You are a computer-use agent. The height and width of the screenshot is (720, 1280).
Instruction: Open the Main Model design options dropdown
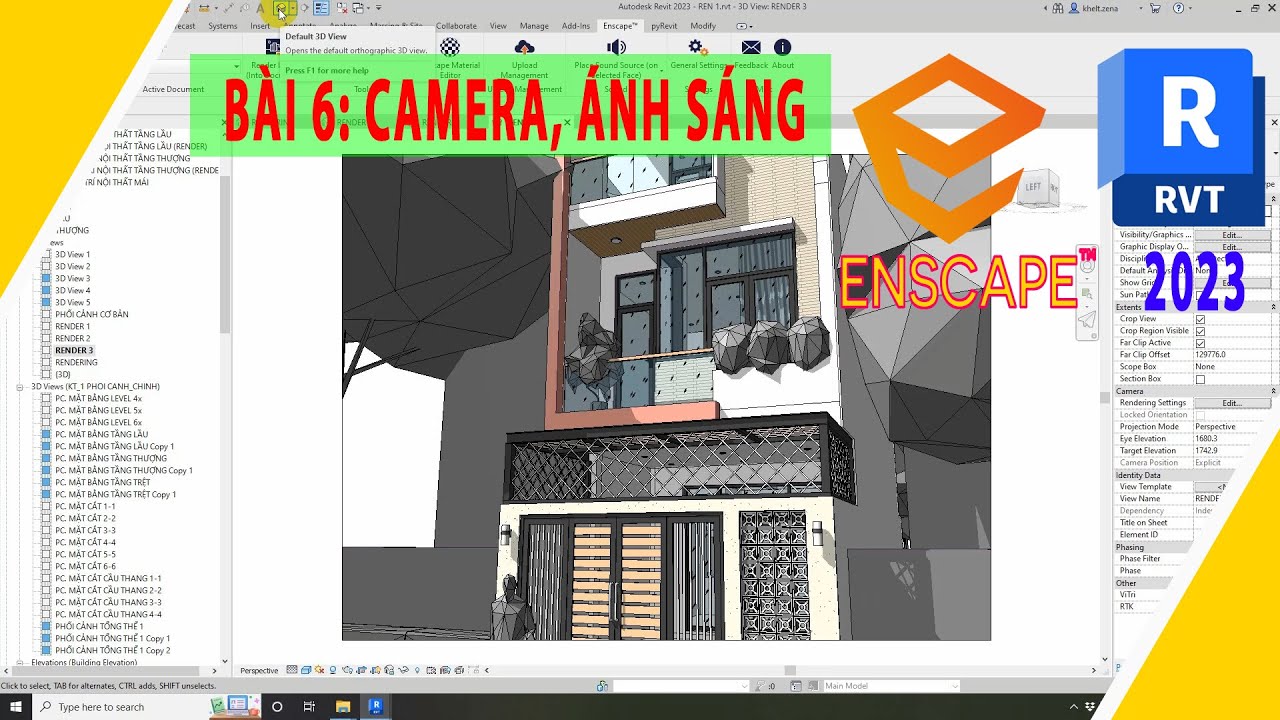(890, 686)
